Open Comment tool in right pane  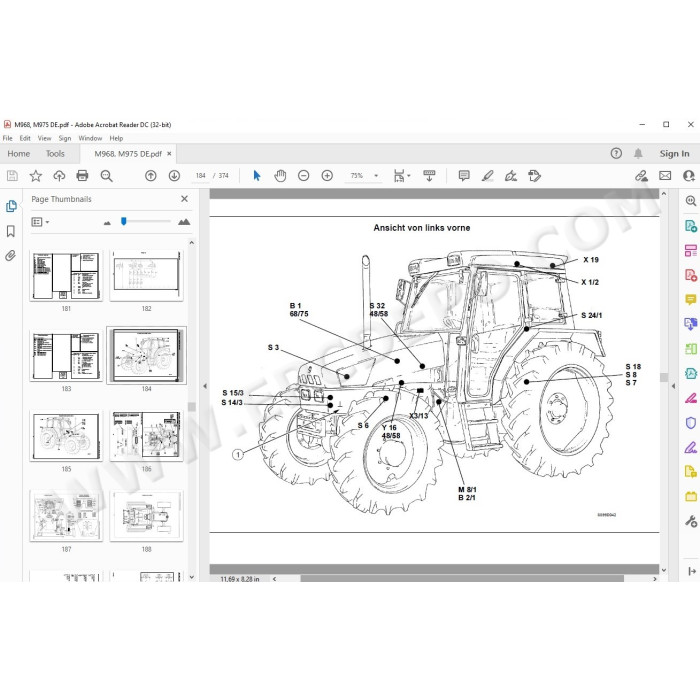click(691, 300)
